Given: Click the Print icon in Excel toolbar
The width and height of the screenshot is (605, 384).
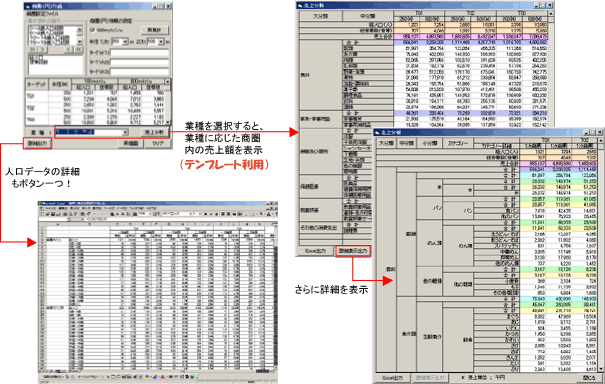Looking at the screenshot, I should pyautogui.click(x=65, y=214).
